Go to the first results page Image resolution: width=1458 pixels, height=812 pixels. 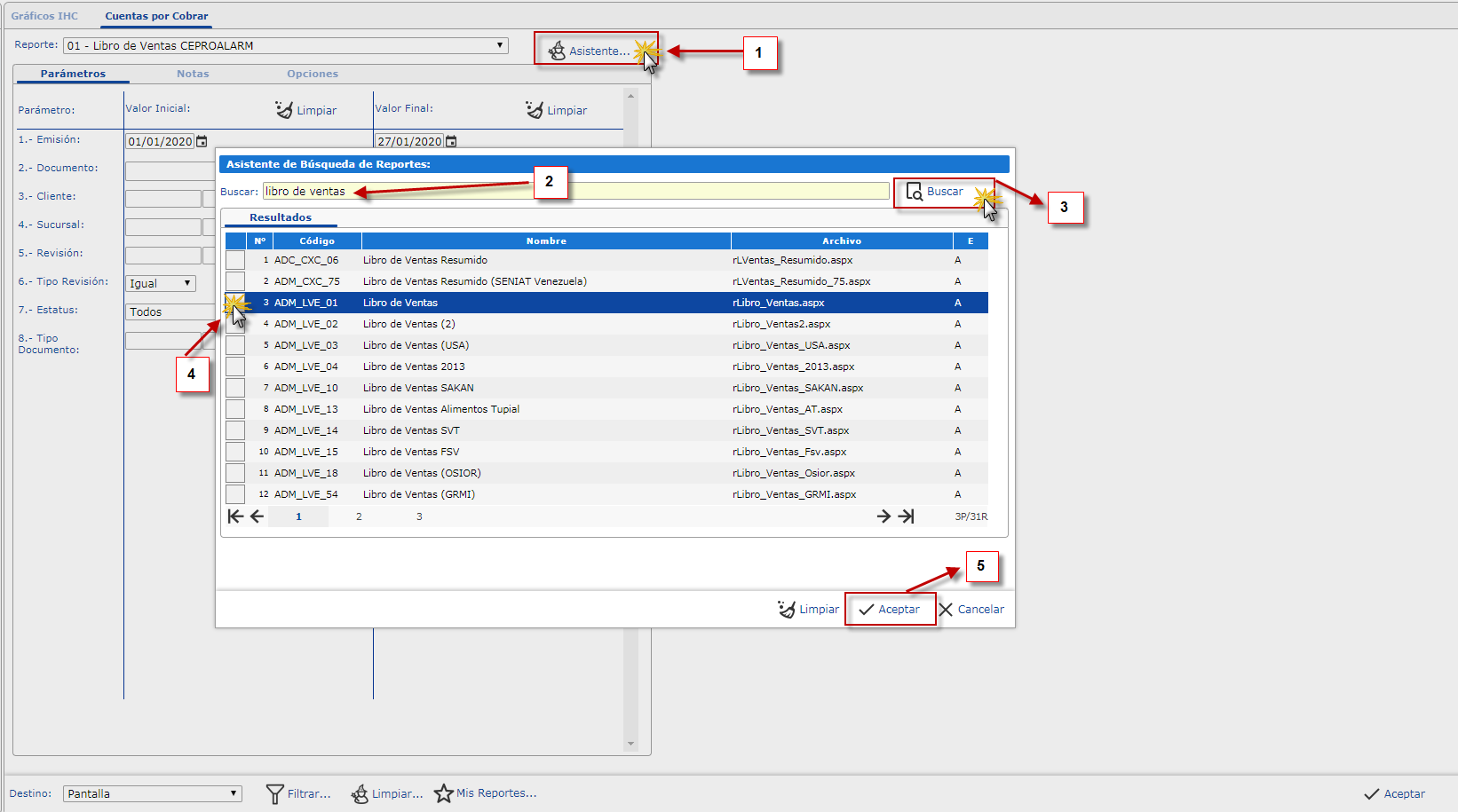point(234,516)
